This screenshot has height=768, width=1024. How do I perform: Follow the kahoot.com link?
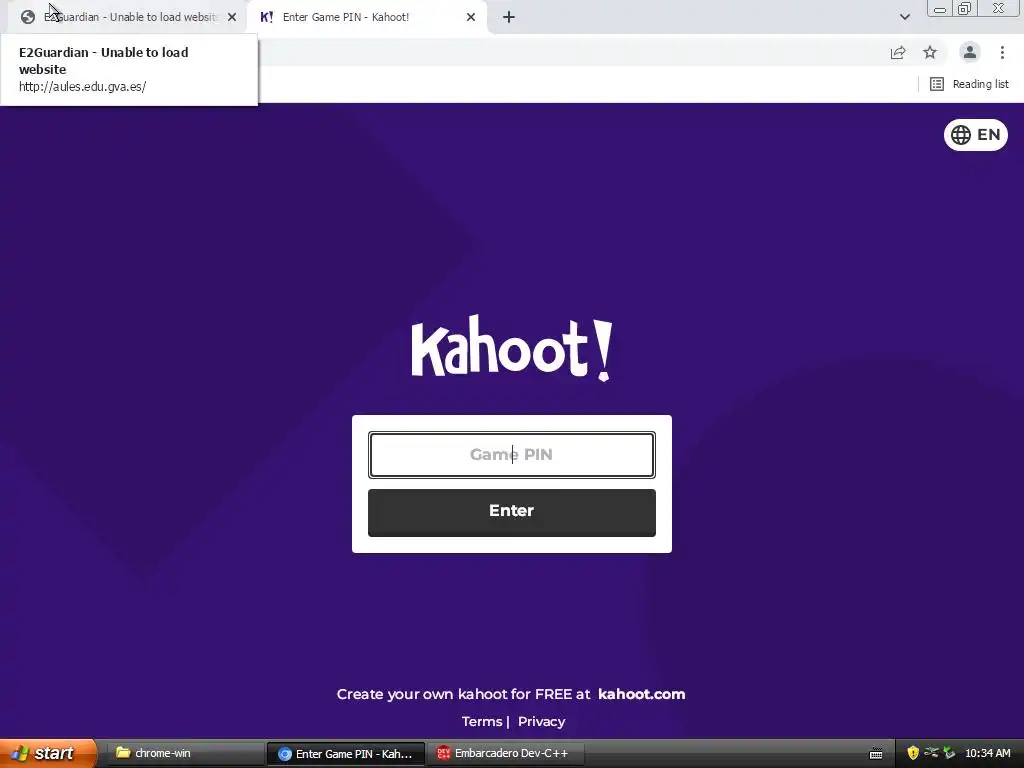[x=641, y=694]
